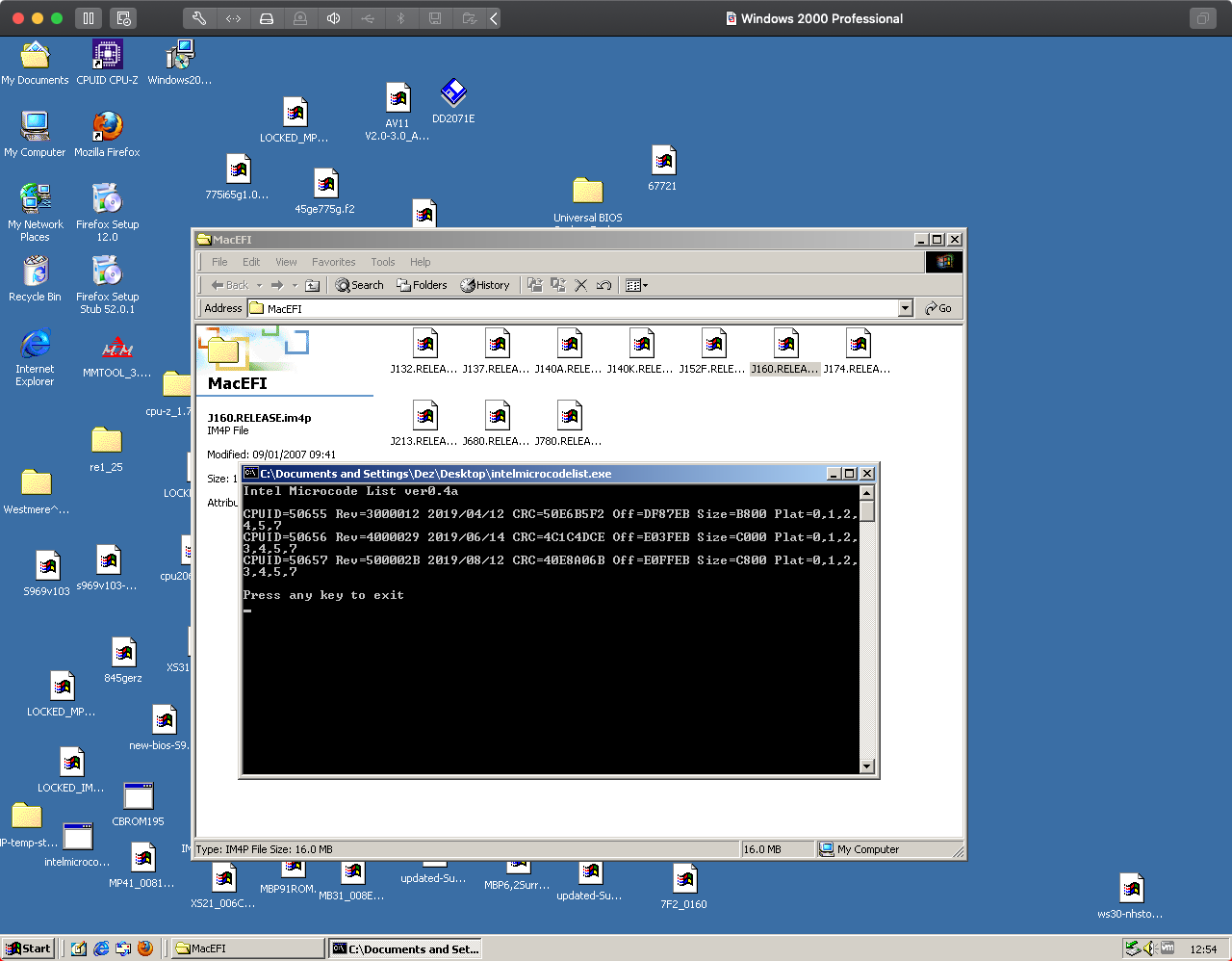The height and width of the screenshot is (961, 1232).
Task: Toggle the Folders pane button
Action: coord(423,285)
